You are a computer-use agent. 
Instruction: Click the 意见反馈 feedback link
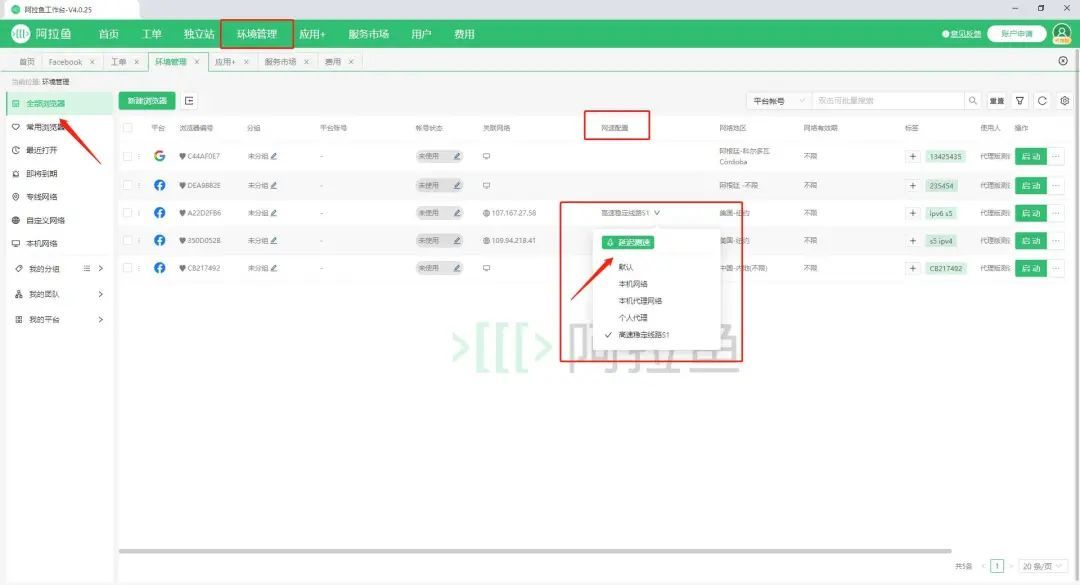[962, 34]
